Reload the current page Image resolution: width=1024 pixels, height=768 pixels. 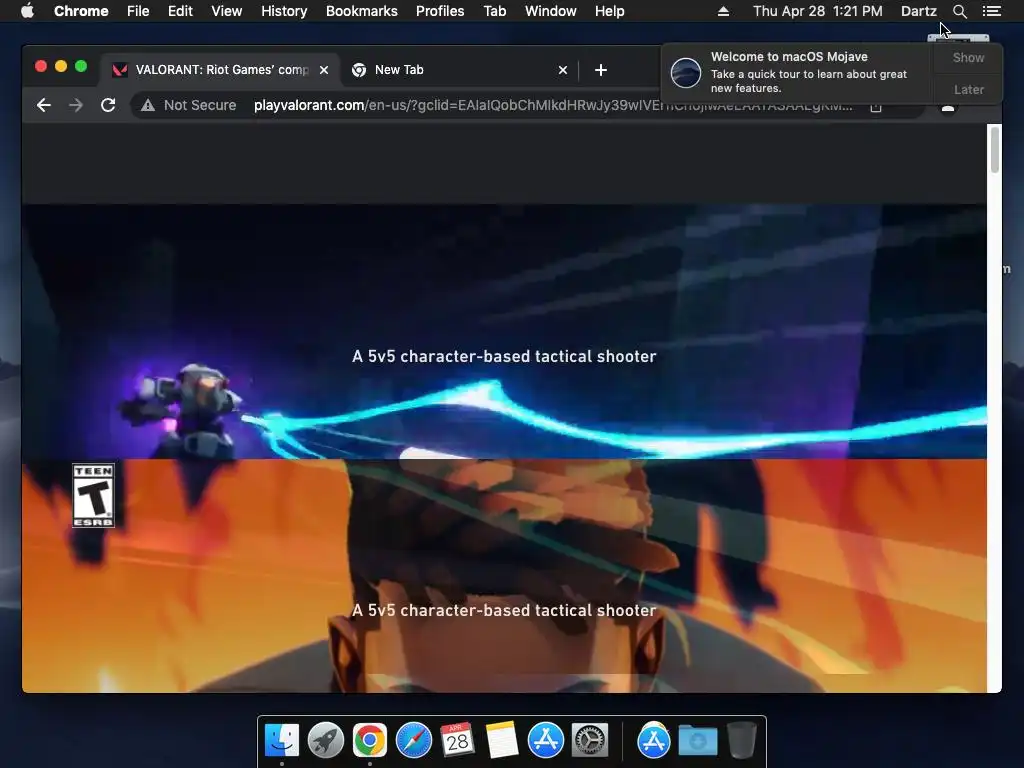[x=108, y=105]
